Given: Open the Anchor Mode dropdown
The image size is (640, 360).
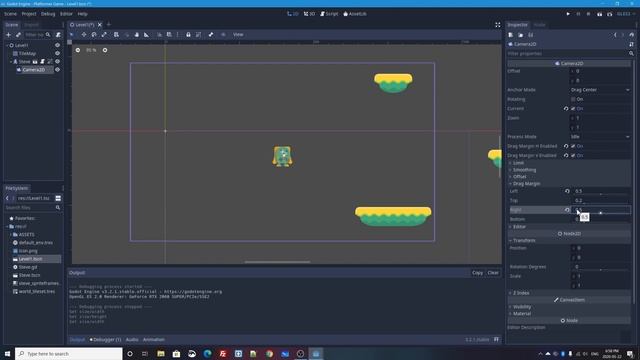Looking at the screenshot, I should [600, 90].
